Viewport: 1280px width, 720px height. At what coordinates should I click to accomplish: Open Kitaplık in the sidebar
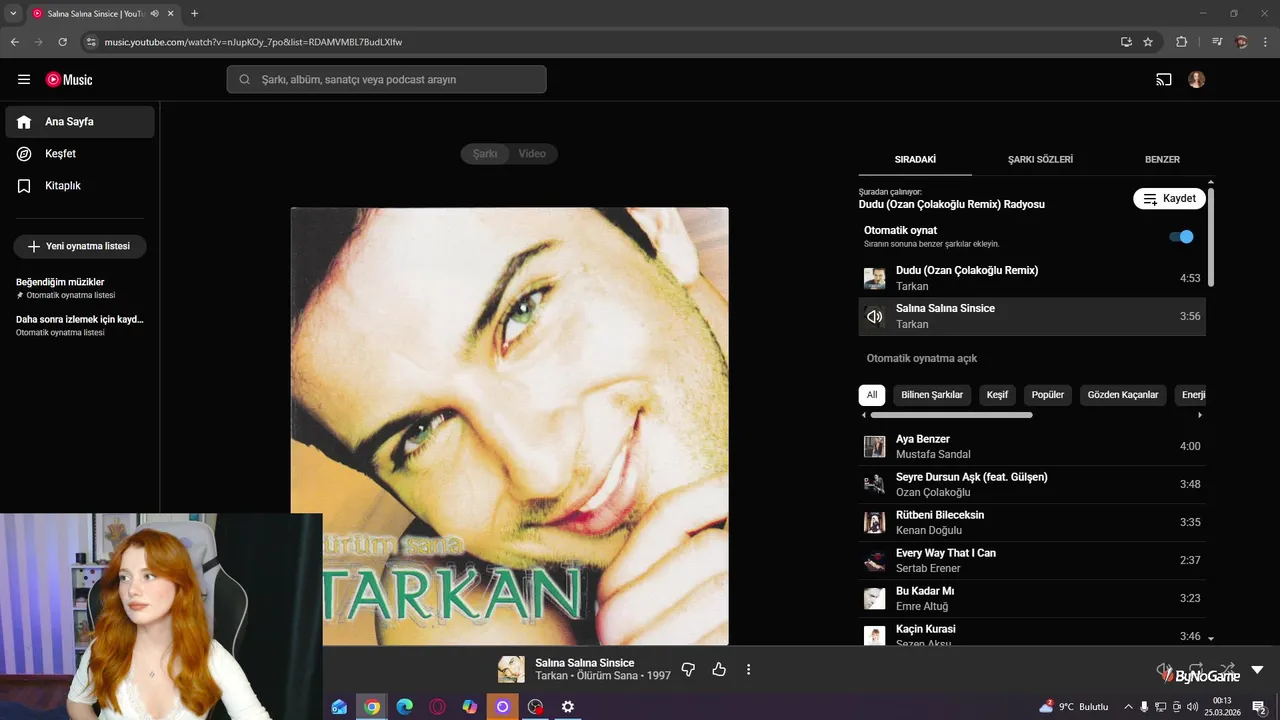(x=80, y=186)
